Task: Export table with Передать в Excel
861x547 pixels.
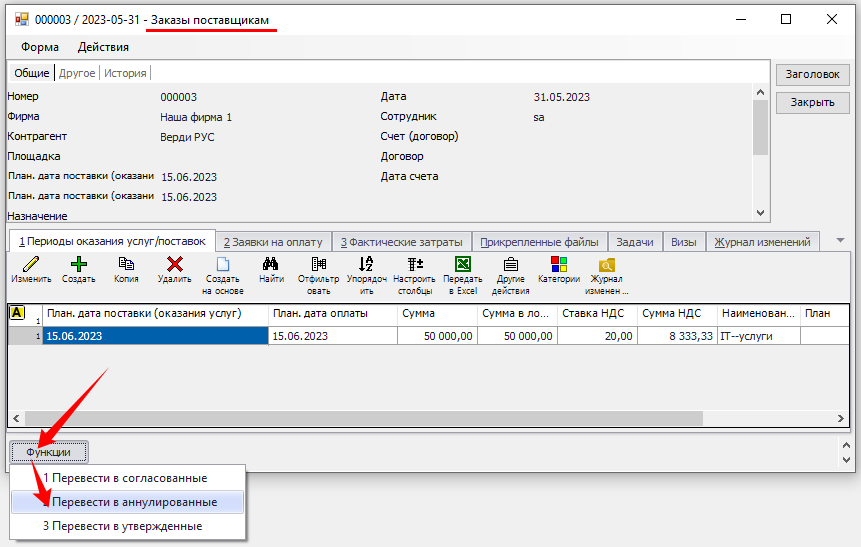Action: coord(463,265)
